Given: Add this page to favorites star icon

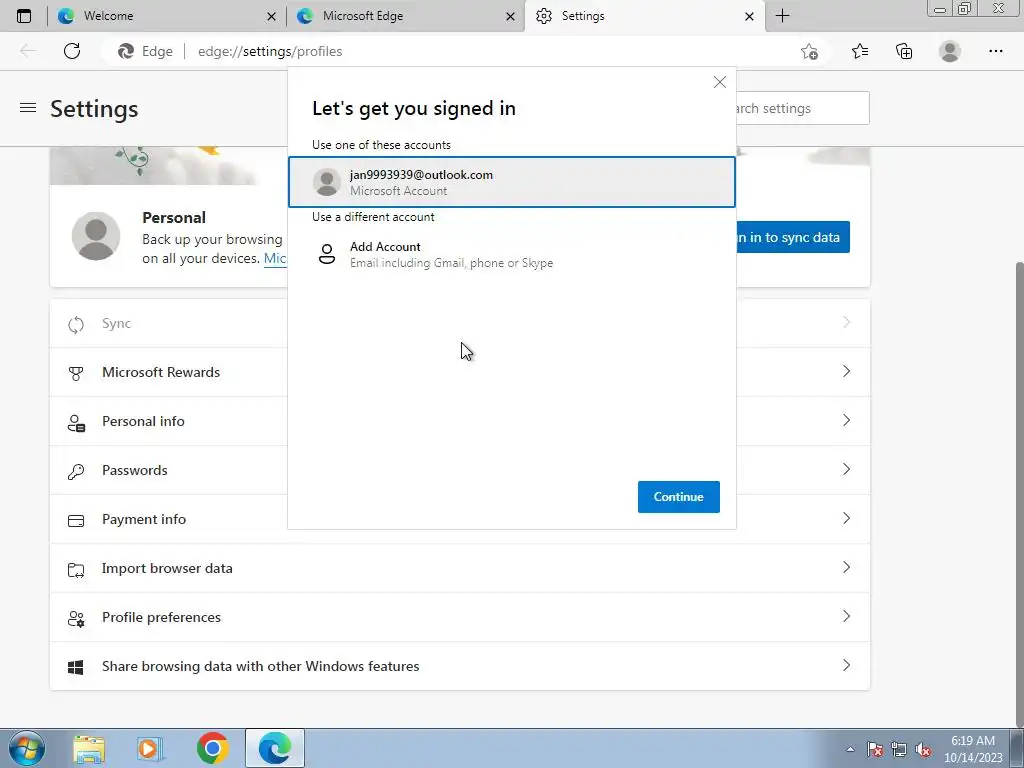Looking at the screenshot, I should point(810,51).
